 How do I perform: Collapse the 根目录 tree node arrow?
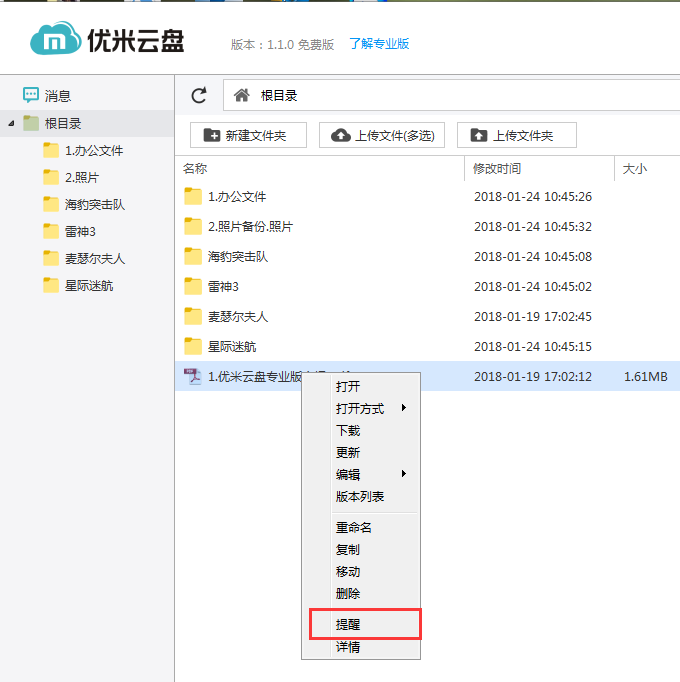(x=11, y=123)
